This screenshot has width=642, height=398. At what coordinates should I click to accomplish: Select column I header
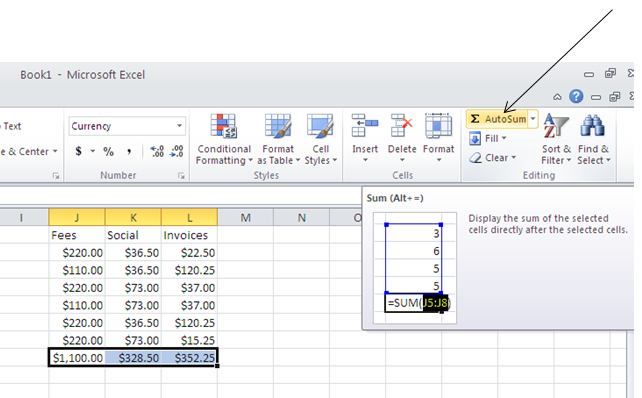click(21, 217)
